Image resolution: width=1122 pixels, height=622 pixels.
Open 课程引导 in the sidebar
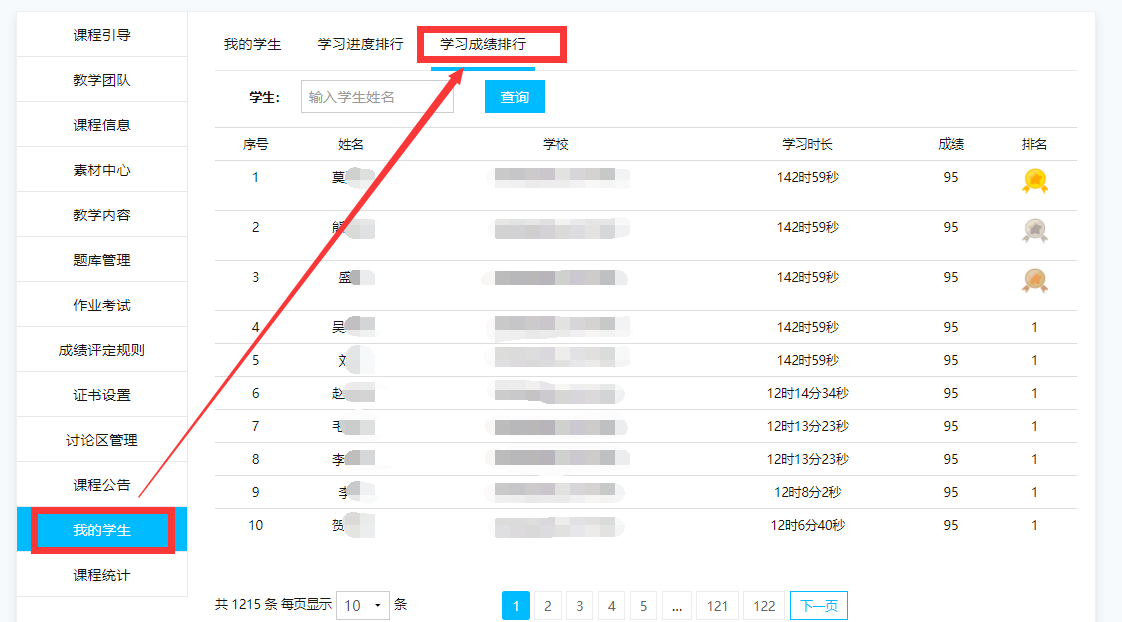102,35
